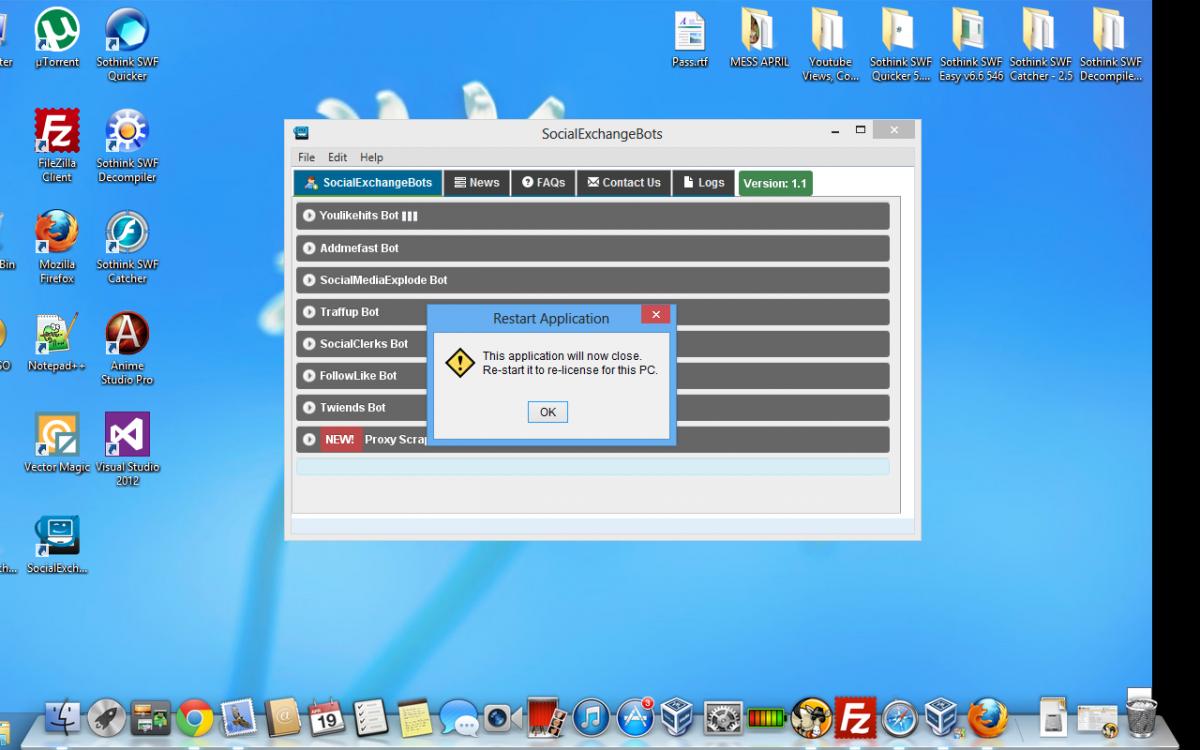
Task: Open Safari compass icon in dock
Action: pos(899,718)
